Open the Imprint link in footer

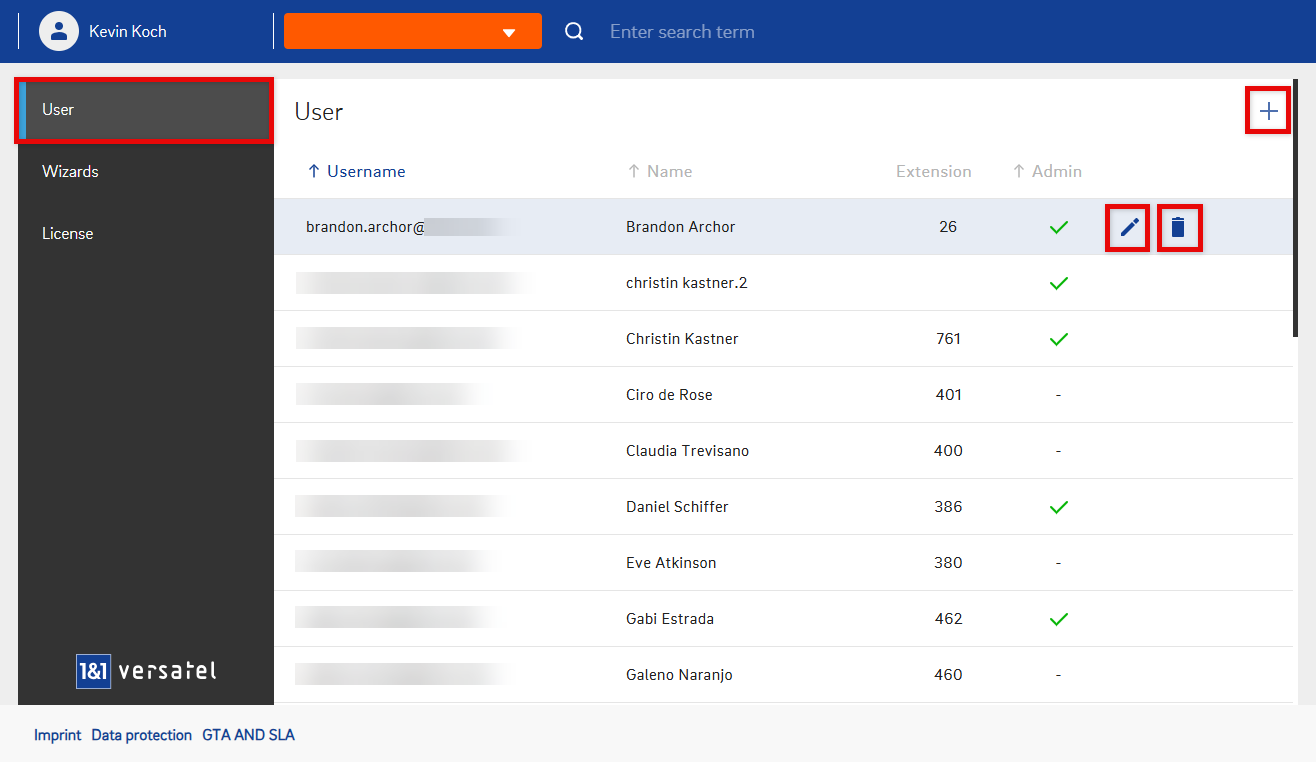coord(57,735)
